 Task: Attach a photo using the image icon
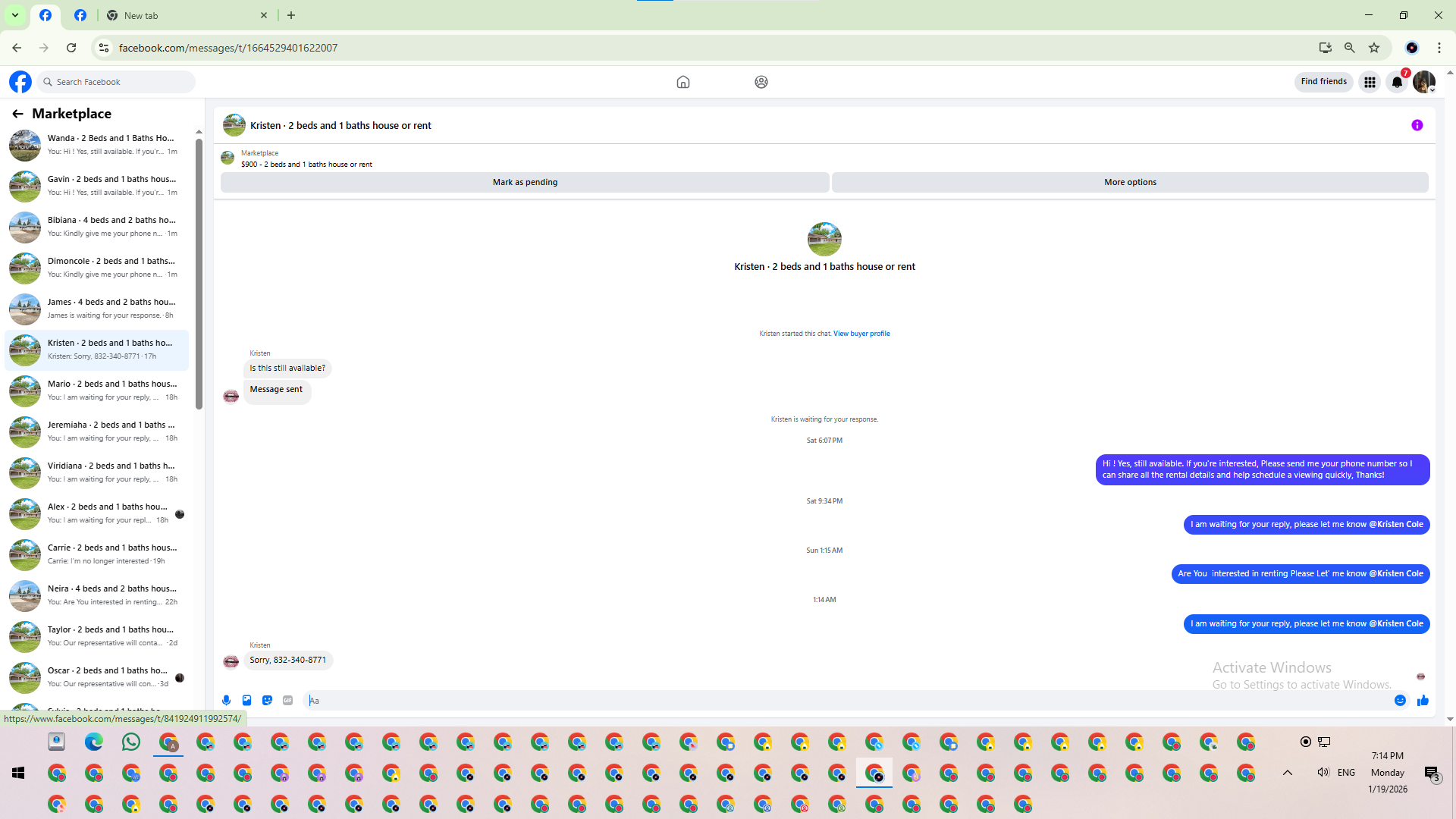click(x=246, y=701)
